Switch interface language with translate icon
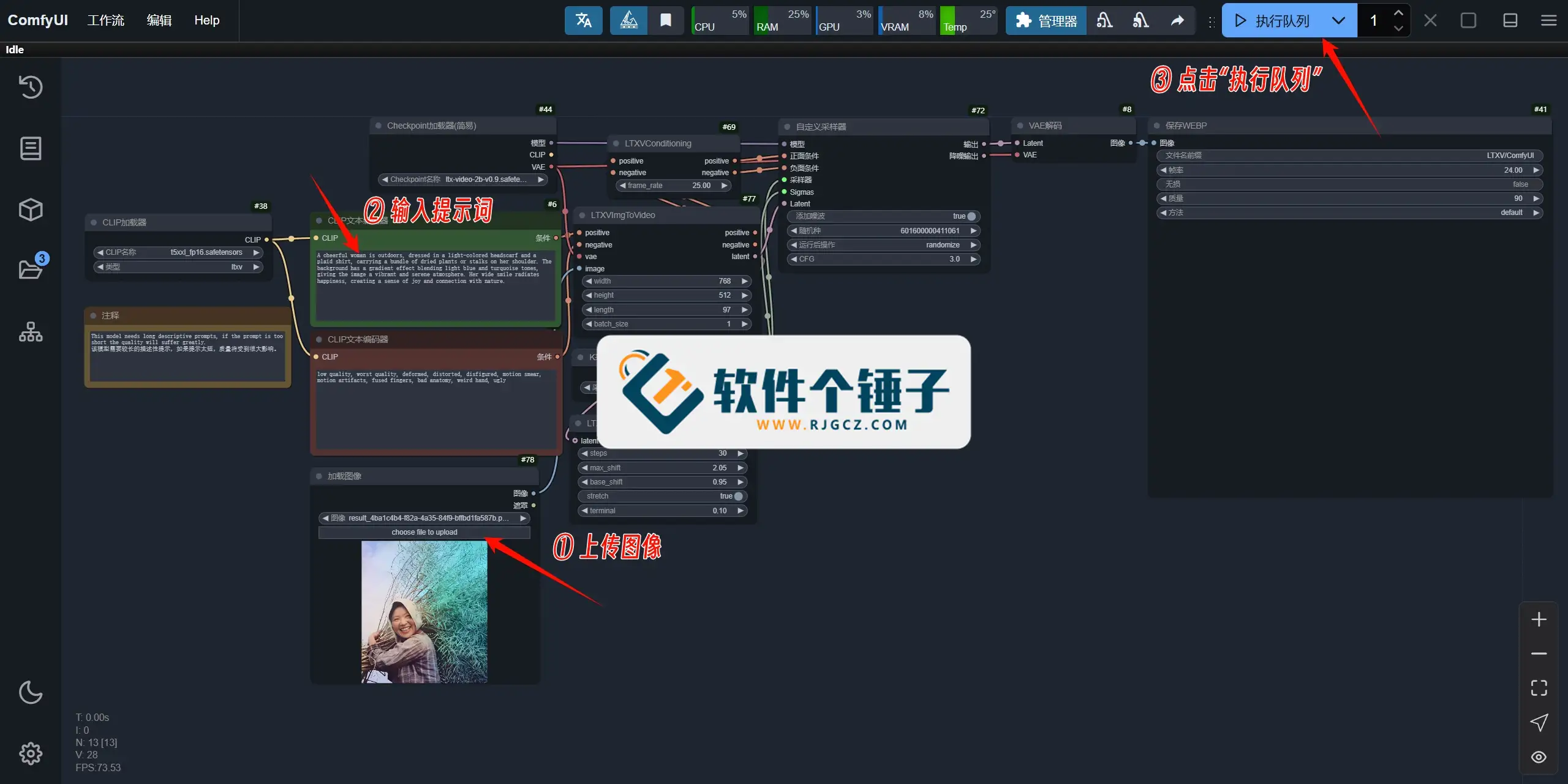 pos(582,20)
